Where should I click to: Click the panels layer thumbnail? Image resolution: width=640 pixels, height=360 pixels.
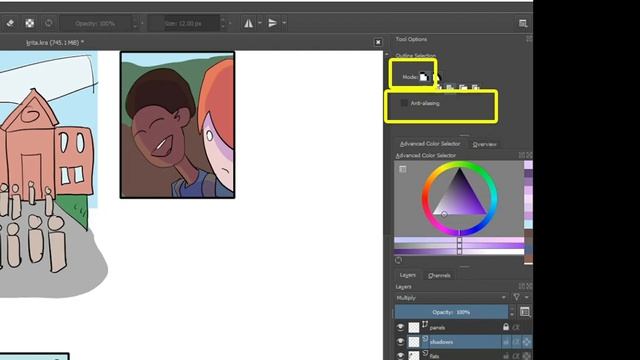pyautogui.click(x=414, y=327)
